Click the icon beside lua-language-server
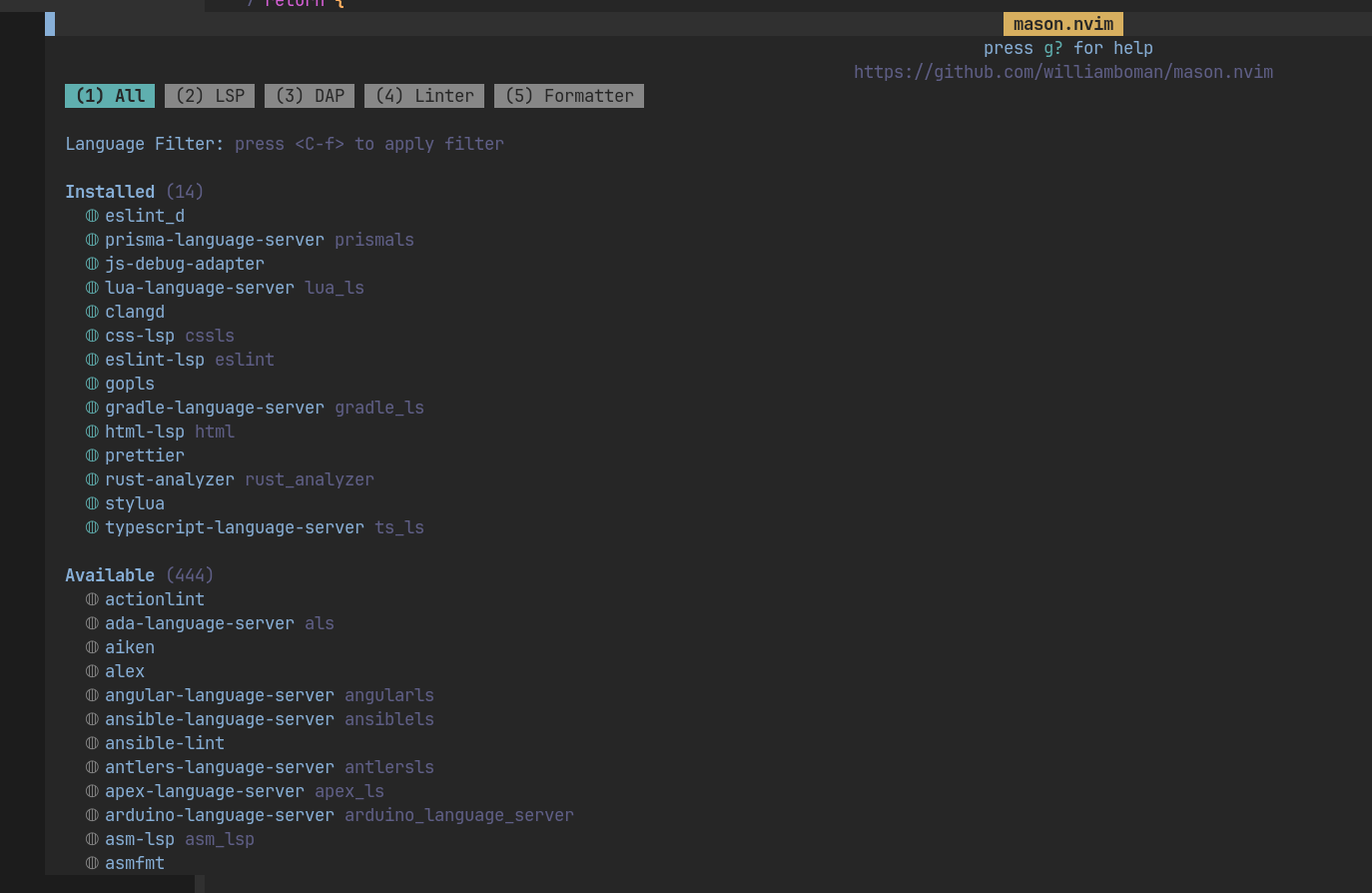Image resolution: width=1372 pixels, height=893 pixels. [92, 288]
